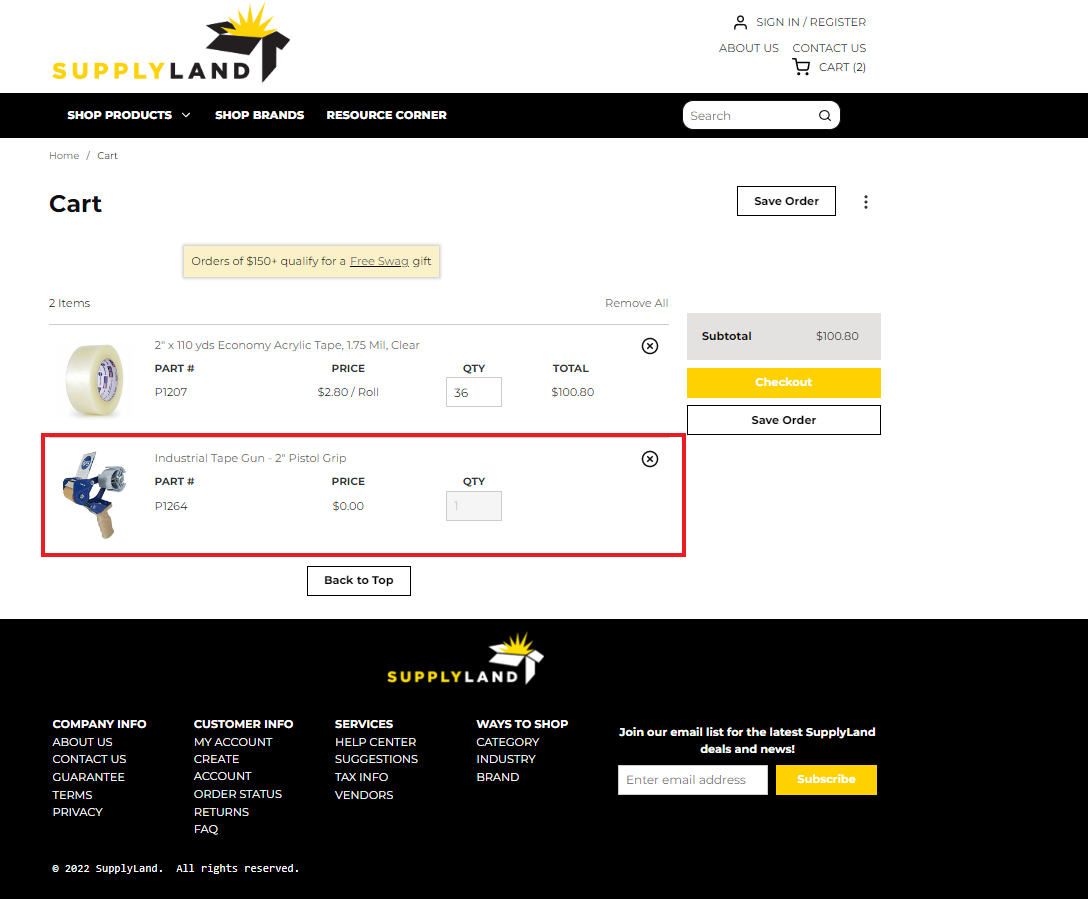The image size is (1088, 899).
Task: Open the Shop Brands menu
Action: click(259, 115)
